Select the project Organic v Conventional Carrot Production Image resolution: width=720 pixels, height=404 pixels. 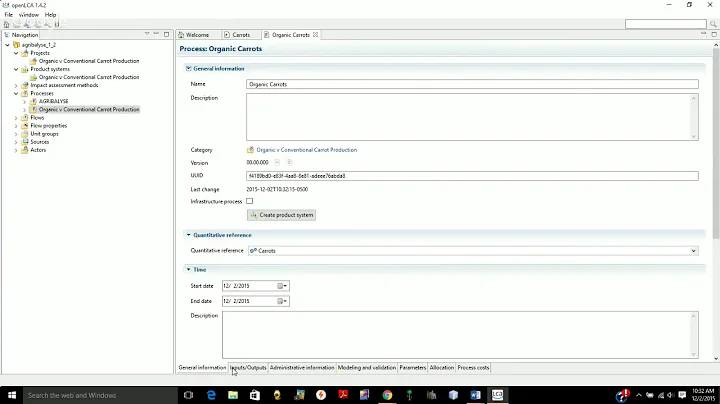click(89, 61)
